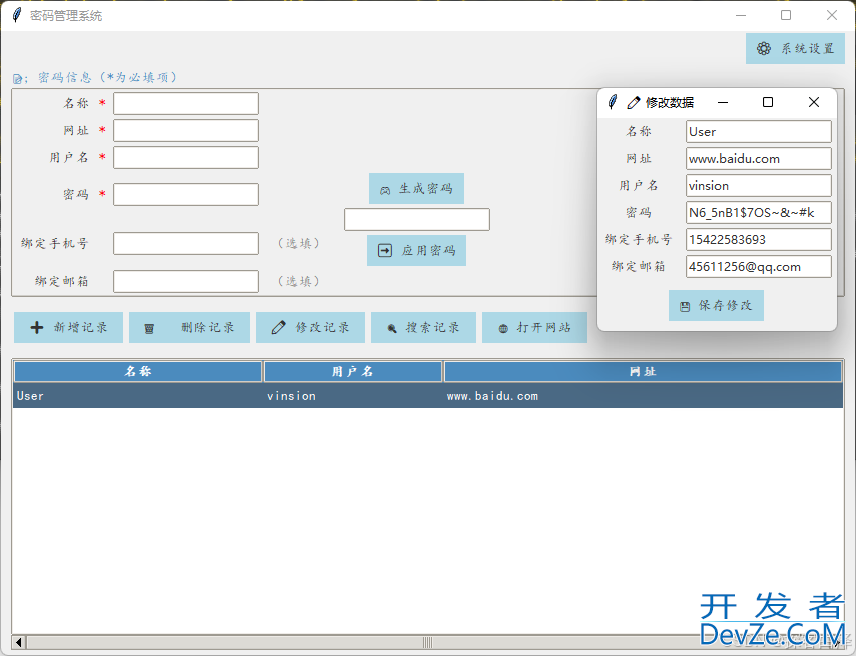
Task: Click the 名称 input in main form
Action: (x=186, y=104)
